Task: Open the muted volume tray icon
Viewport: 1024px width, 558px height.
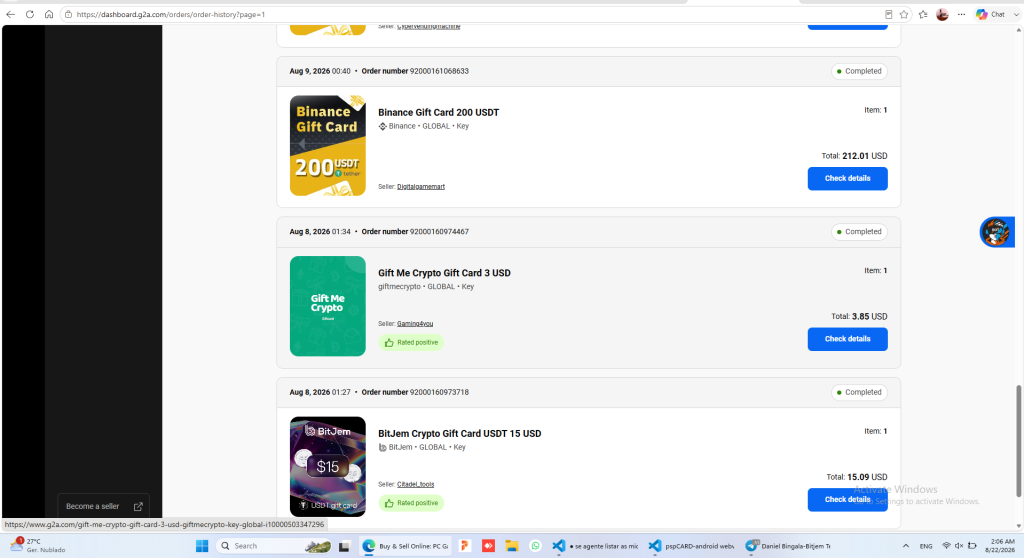Action: pos(959,546)
